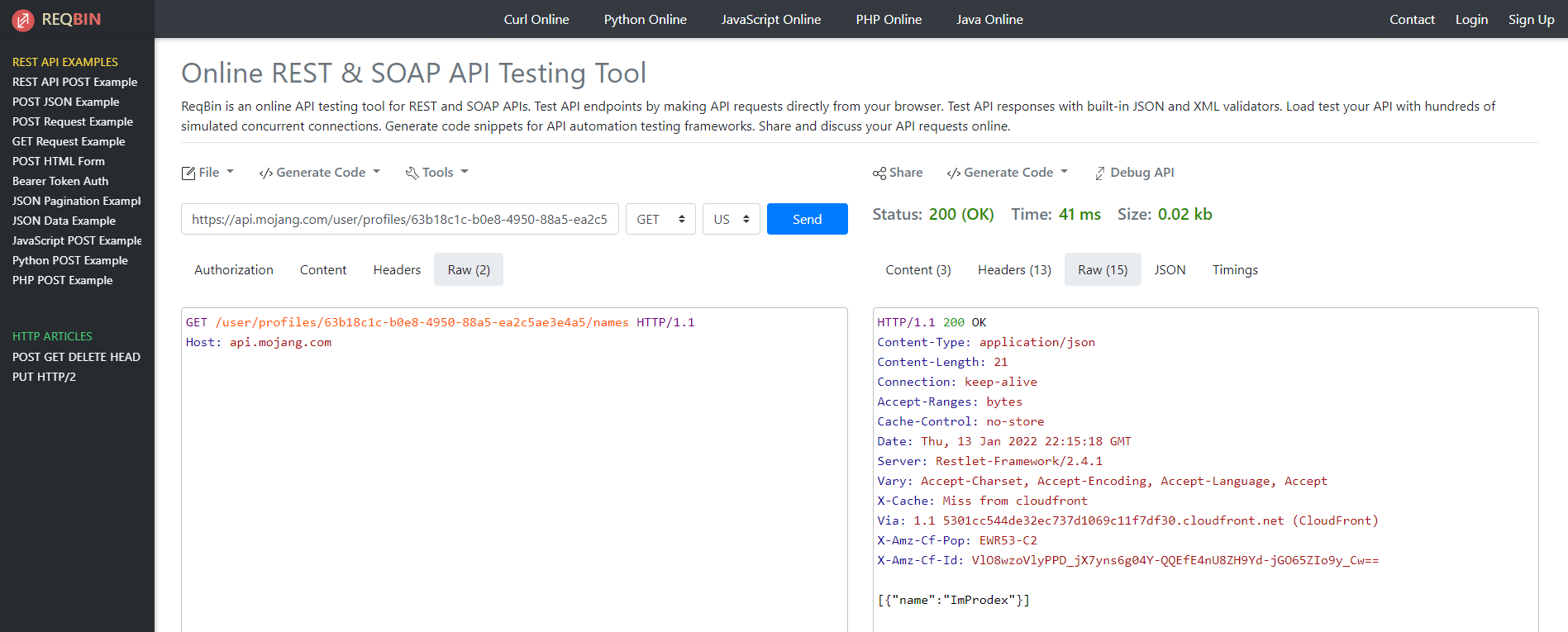
Task: Click the Share icon
Action: (879, 173)
